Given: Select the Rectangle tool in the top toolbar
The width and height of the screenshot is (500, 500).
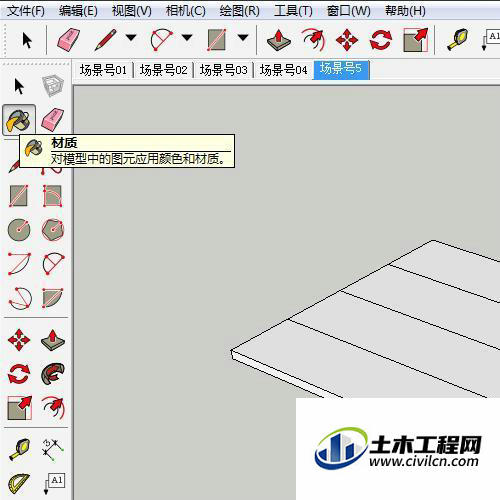Looking at the screenshot, I should pyautogui.click(x=217, y=40).
